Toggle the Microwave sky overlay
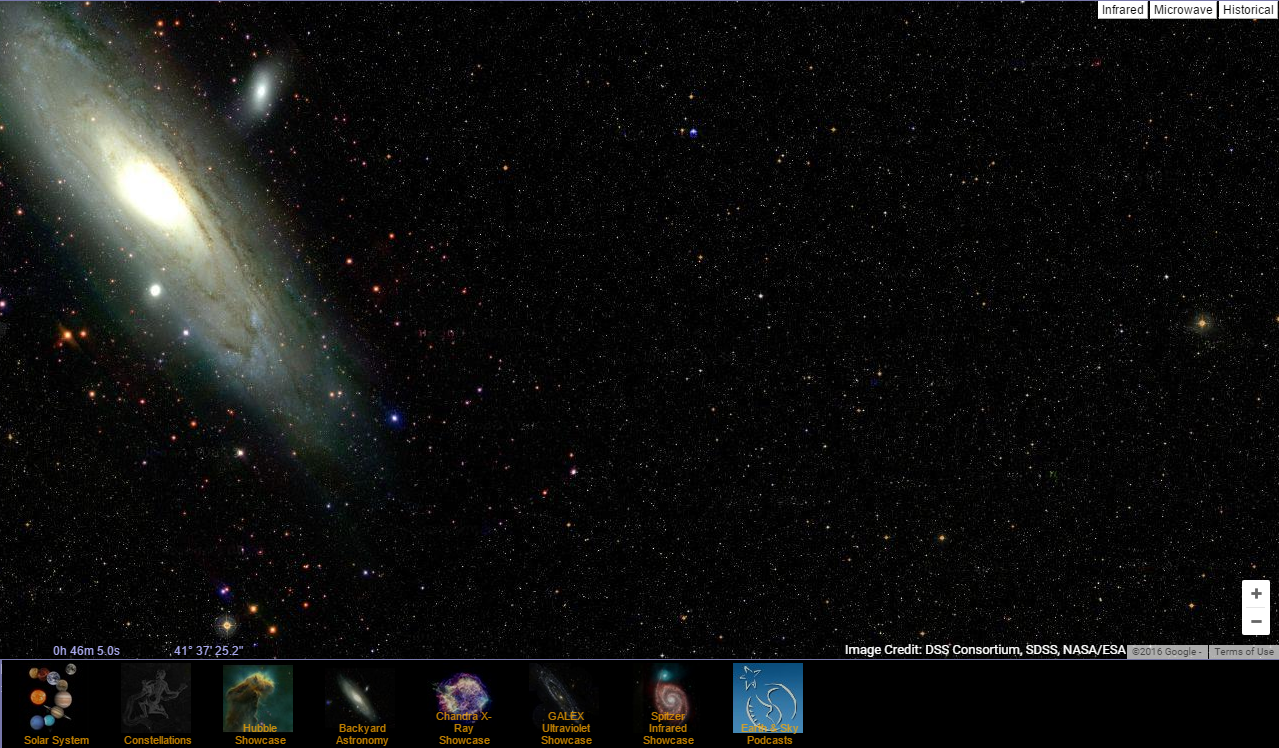This screenshot has height=748, width=1279. pyautogui.click(x=1182, y=9)
